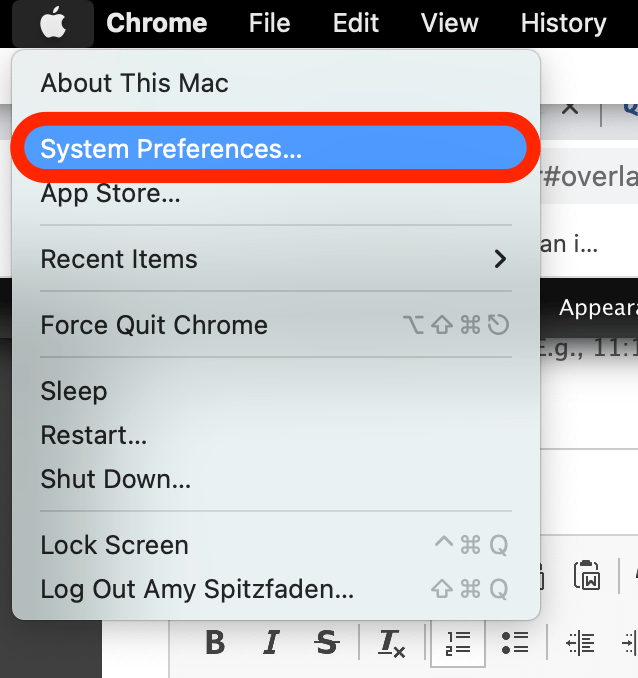Expand the Recent Items submenu arrow
The height and width of the screenshot is (678, 638).
500,259
